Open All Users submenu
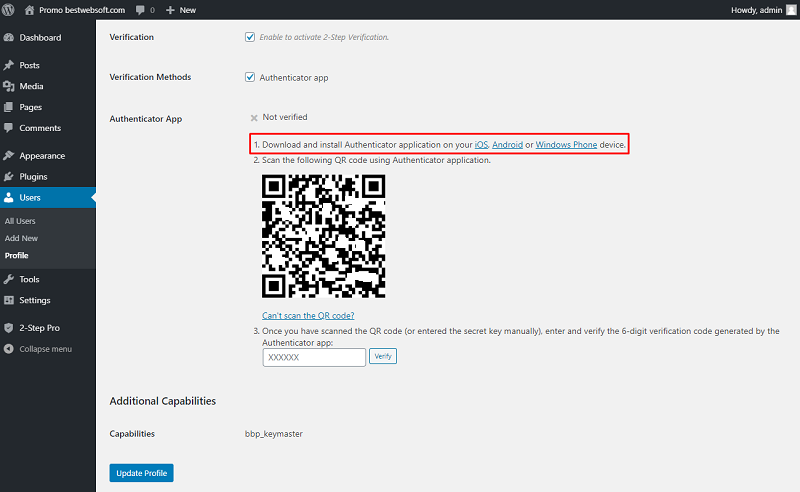Image resolution: width=800 pixels, height=492 pixels. 20,221
